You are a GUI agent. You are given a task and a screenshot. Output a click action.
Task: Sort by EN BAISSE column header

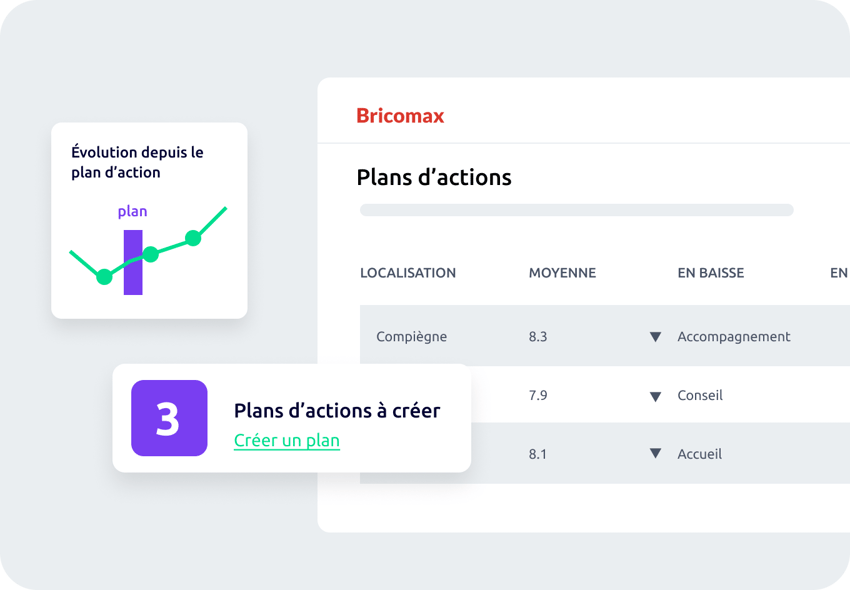point(711,273)
